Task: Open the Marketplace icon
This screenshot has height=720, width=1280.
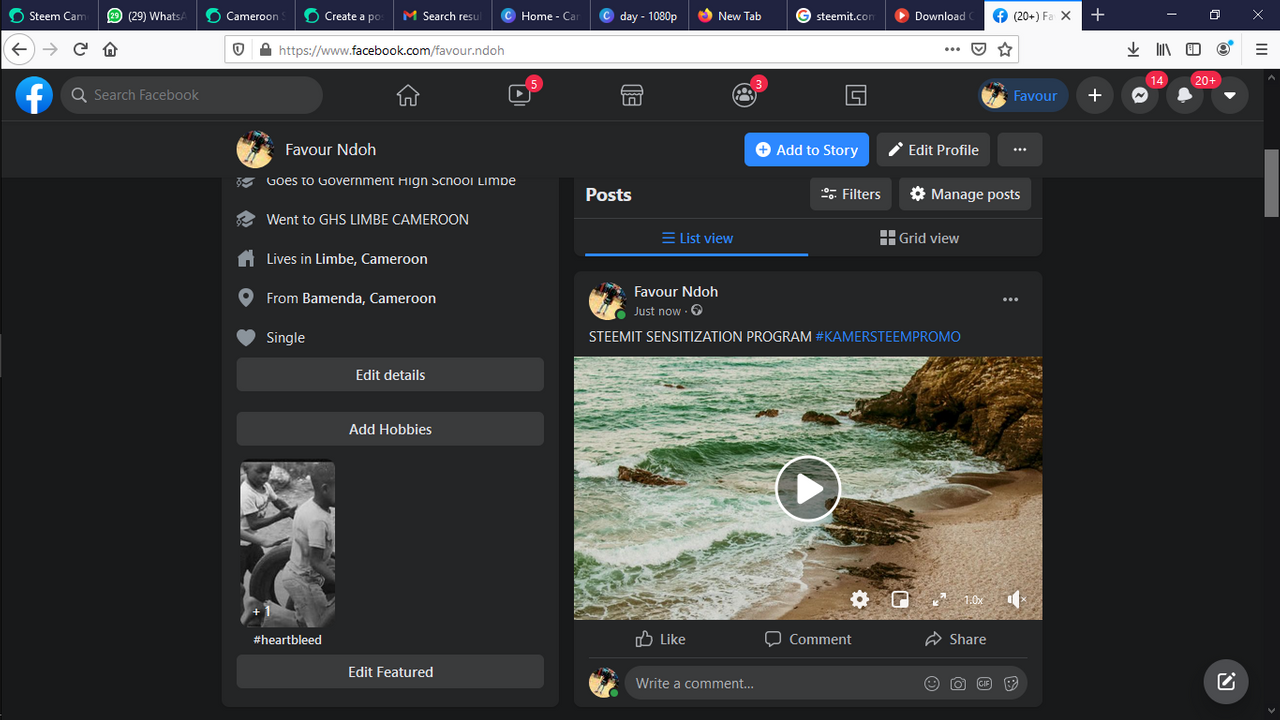Action: coord(631,95)
